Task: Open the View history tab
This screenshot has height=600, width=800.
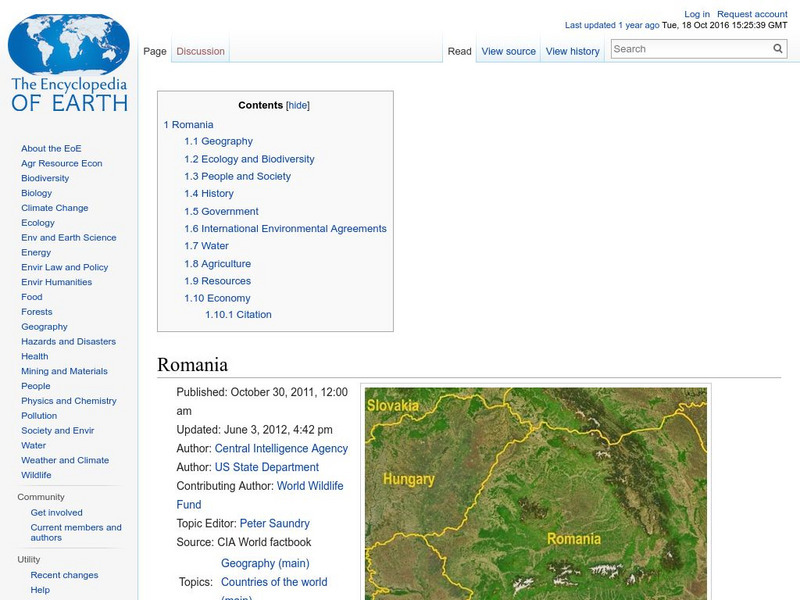Action: 572,50
